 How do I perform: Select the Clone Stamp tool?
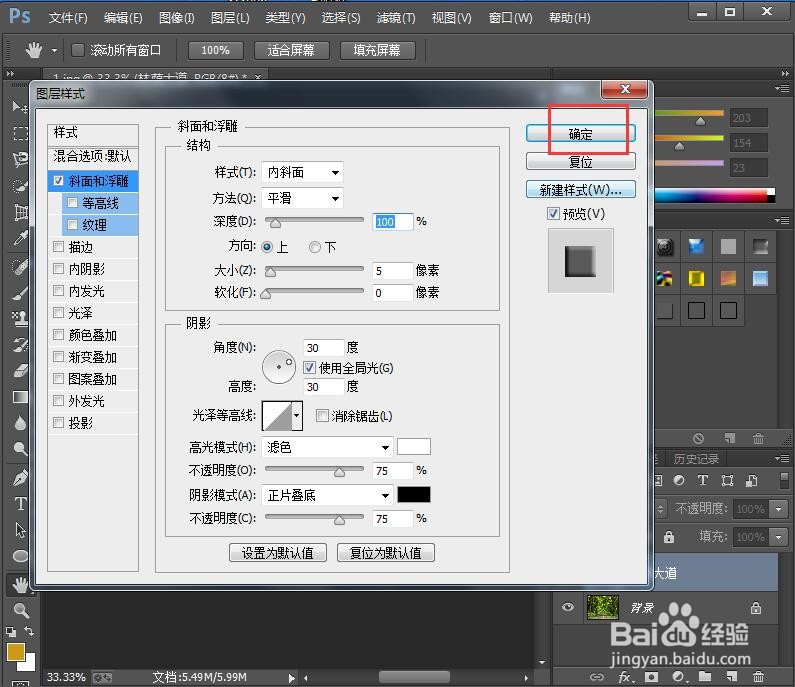coord(20,318)
